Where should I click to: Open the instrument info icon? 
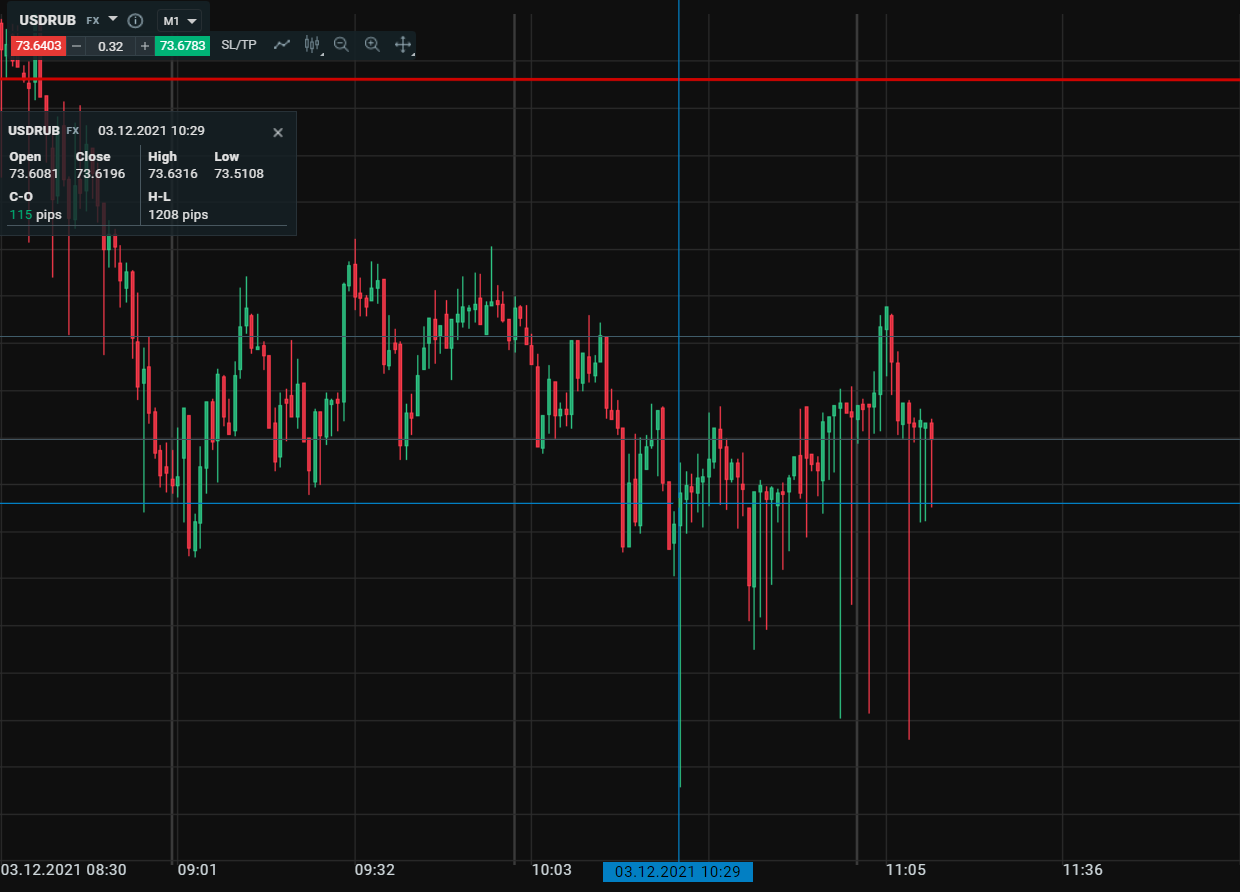[x=136, y=20]
